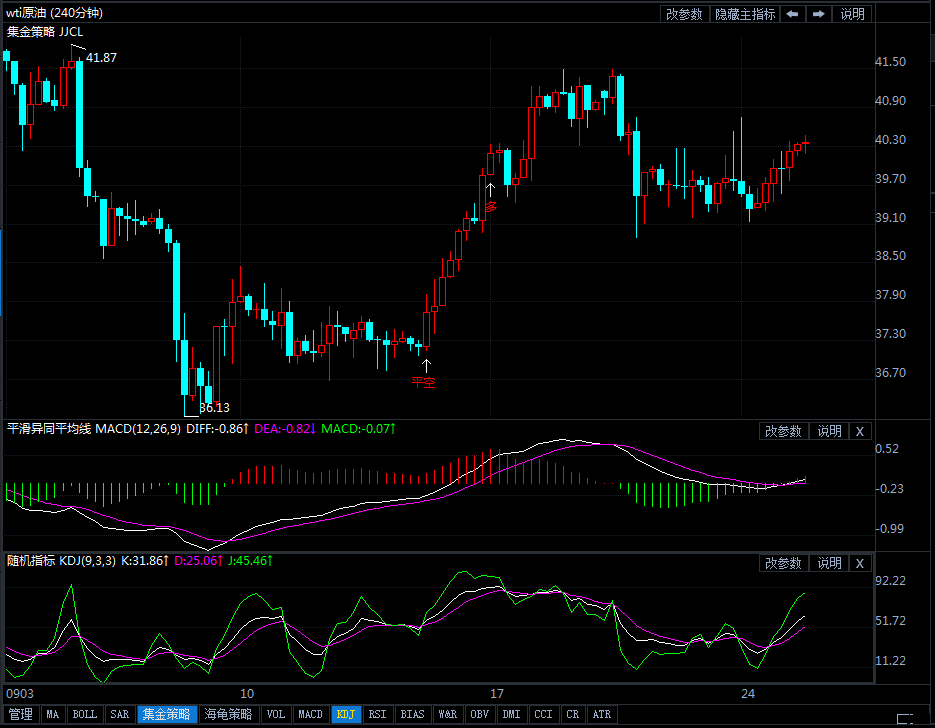Screen dimensions: 935x728
Task: Select the W&R indicator tab
Action: (446, 714)
